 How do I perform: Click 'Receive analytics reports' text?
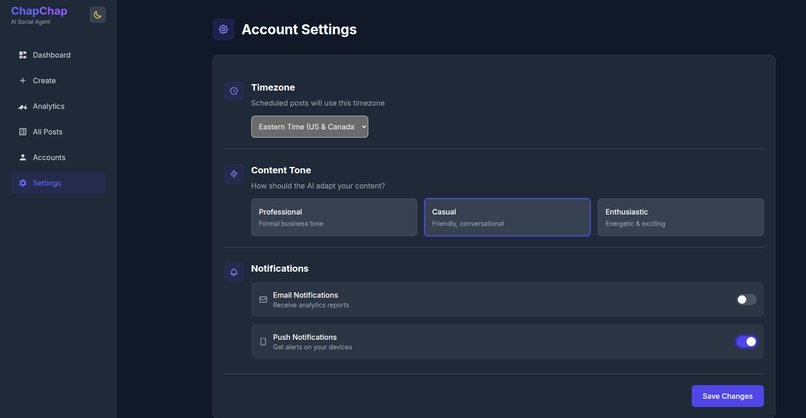pyautogui.click(x=311, y=305)
